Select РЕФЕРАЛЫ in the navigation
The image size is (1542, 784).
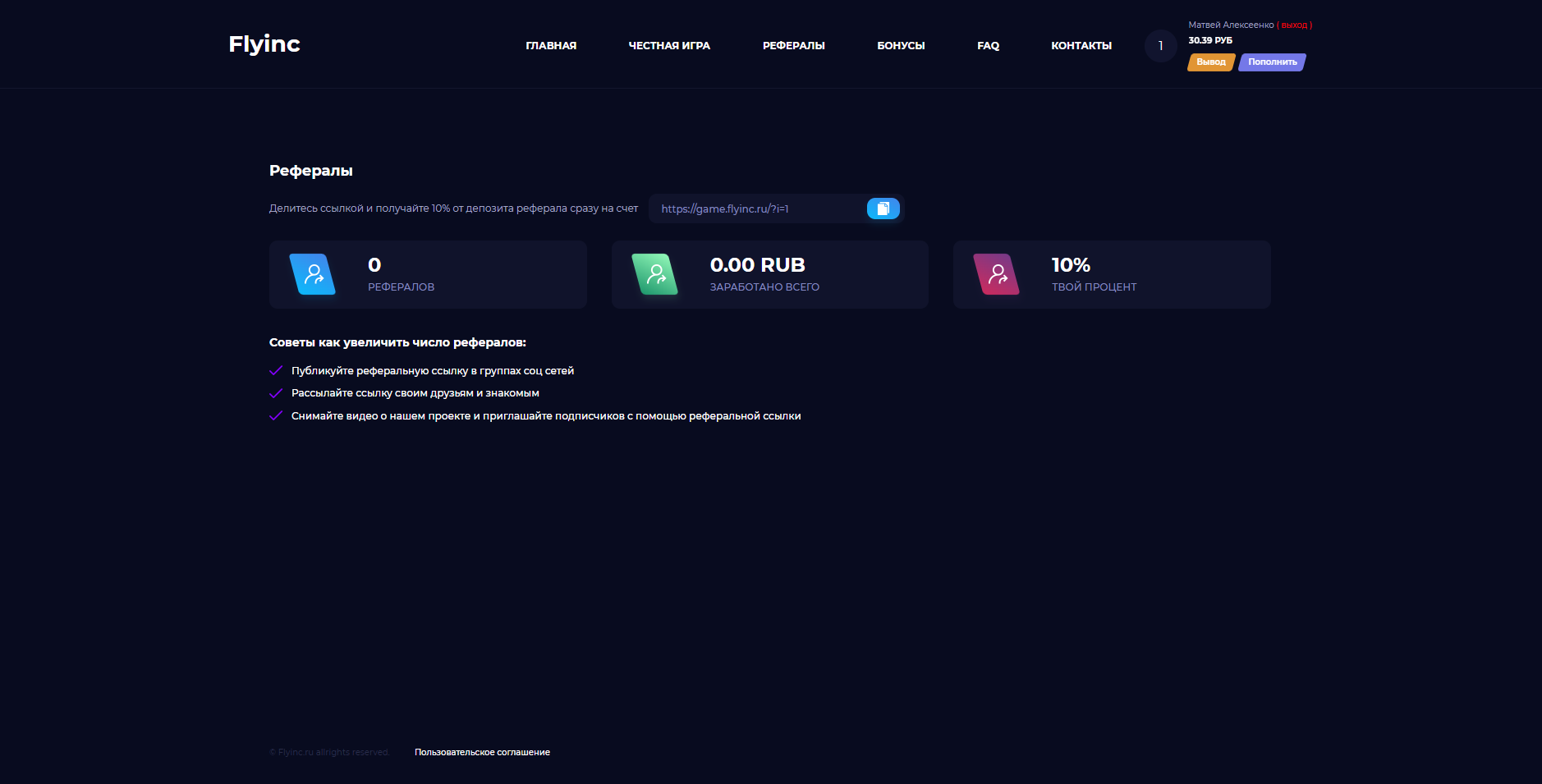(x=793, y=46)
